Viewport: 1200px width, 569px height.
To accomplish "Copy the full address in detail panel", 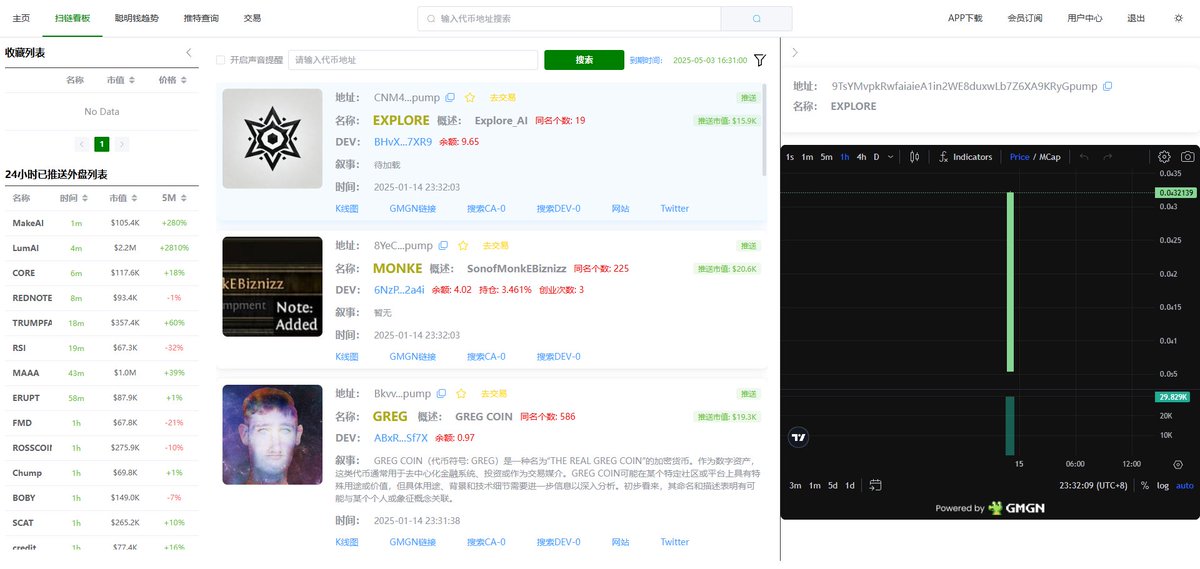I will pyautogui.click(x=1107, y=87).
